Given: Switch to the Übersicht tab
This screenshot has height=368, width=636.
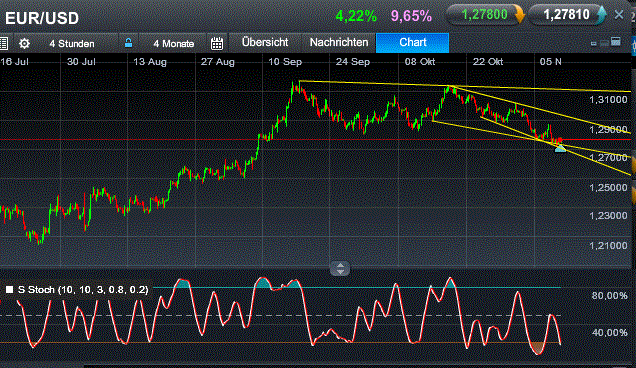Looking at the screenshot, I should (x=265, y=42).
